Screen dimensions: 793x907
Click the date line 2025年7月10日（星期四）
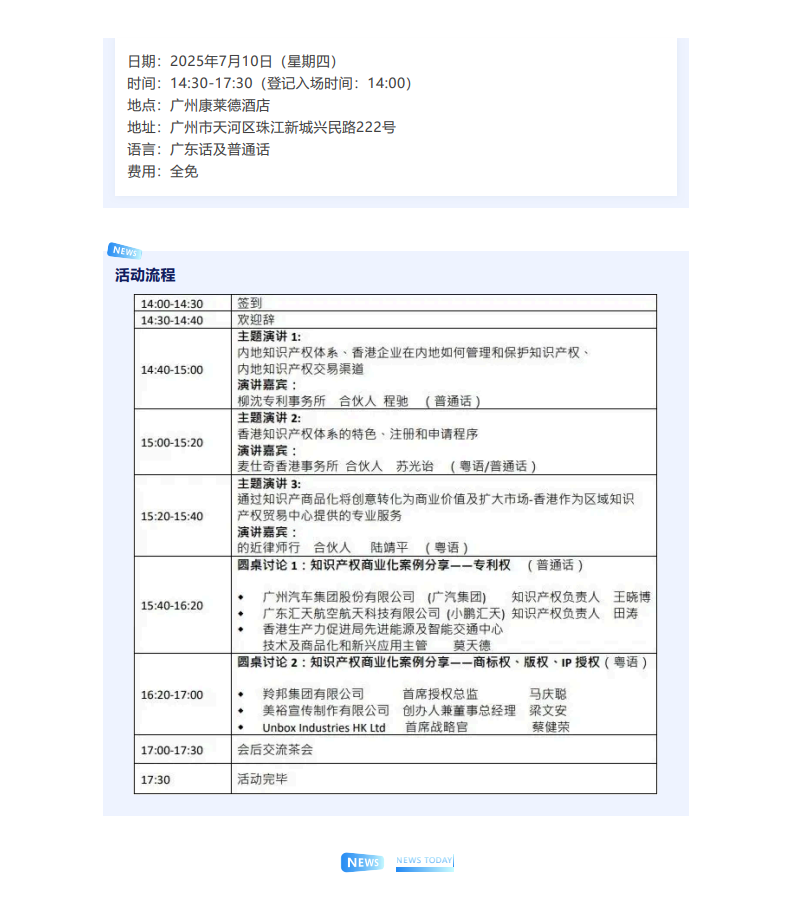point(233,61)
